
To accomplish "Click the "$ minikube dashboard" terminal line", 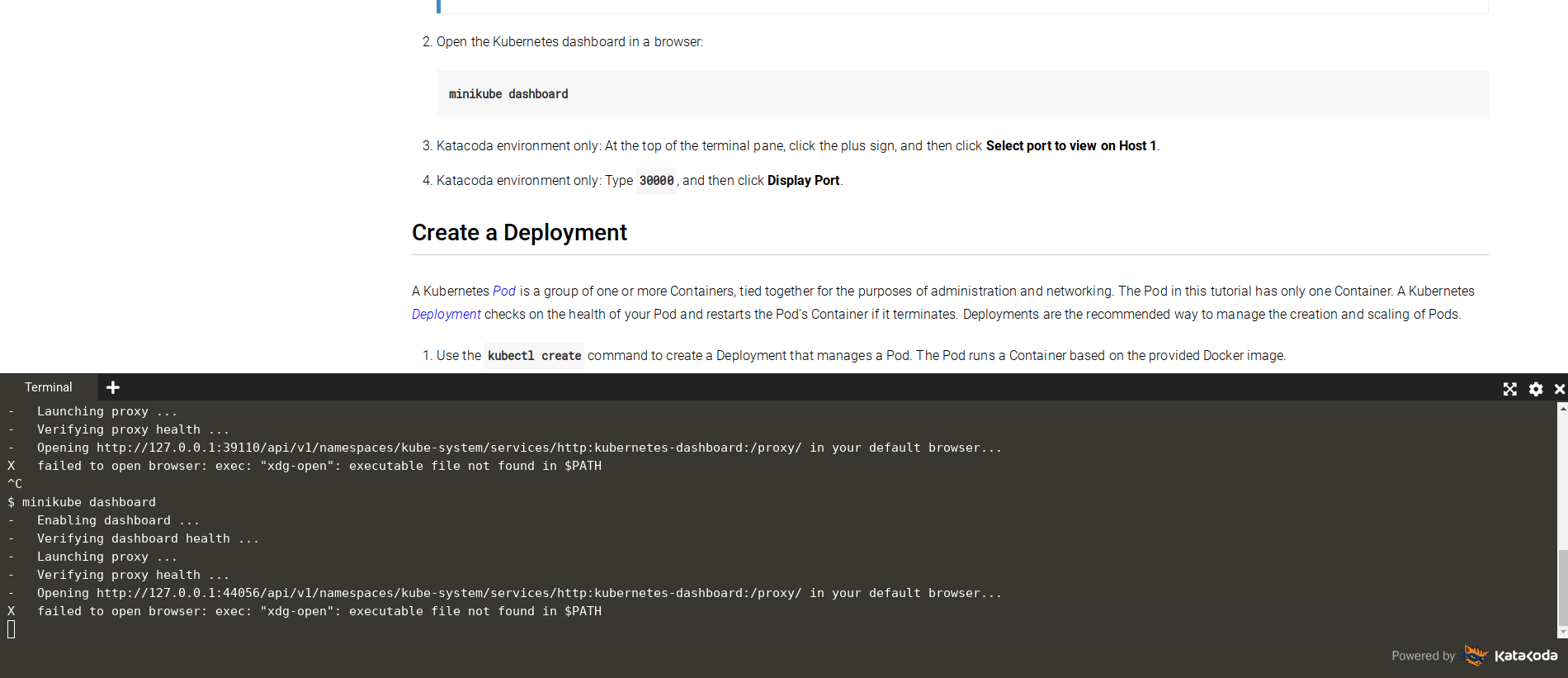I will [x=82, y=502].
